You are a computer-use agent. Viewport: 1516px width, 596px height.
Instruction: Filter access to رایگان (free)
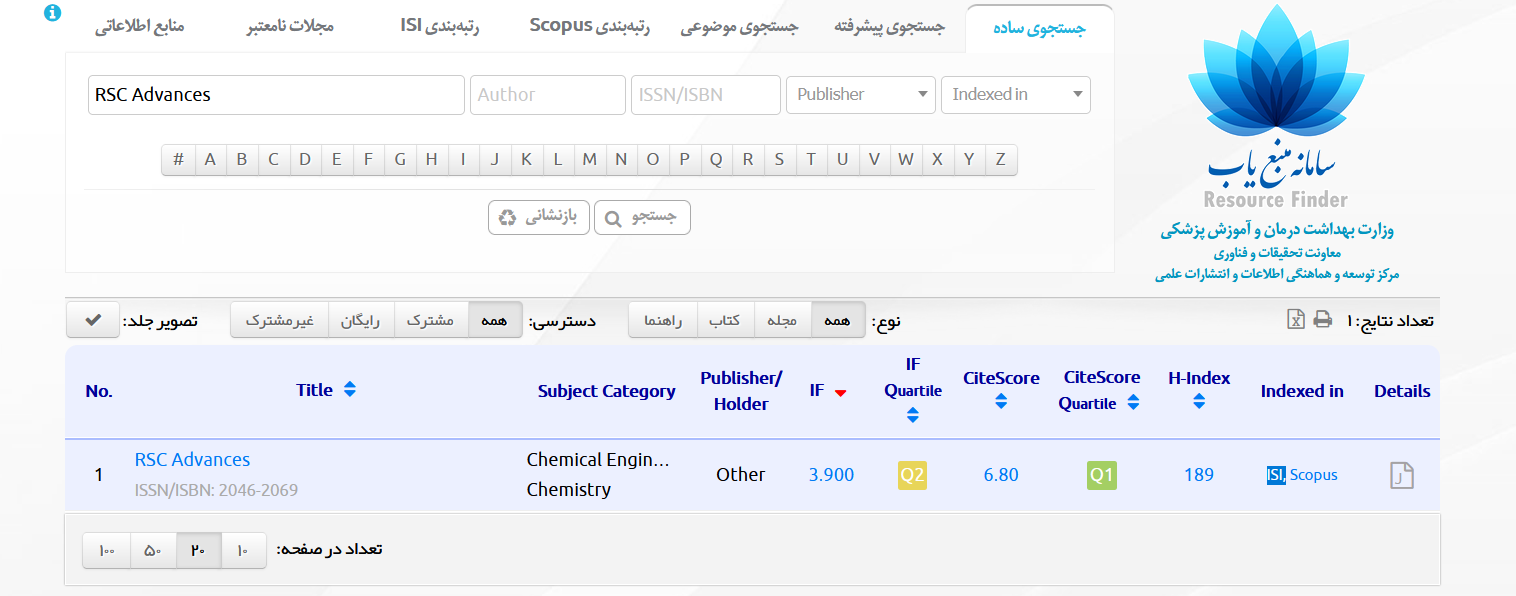point(361,321)
